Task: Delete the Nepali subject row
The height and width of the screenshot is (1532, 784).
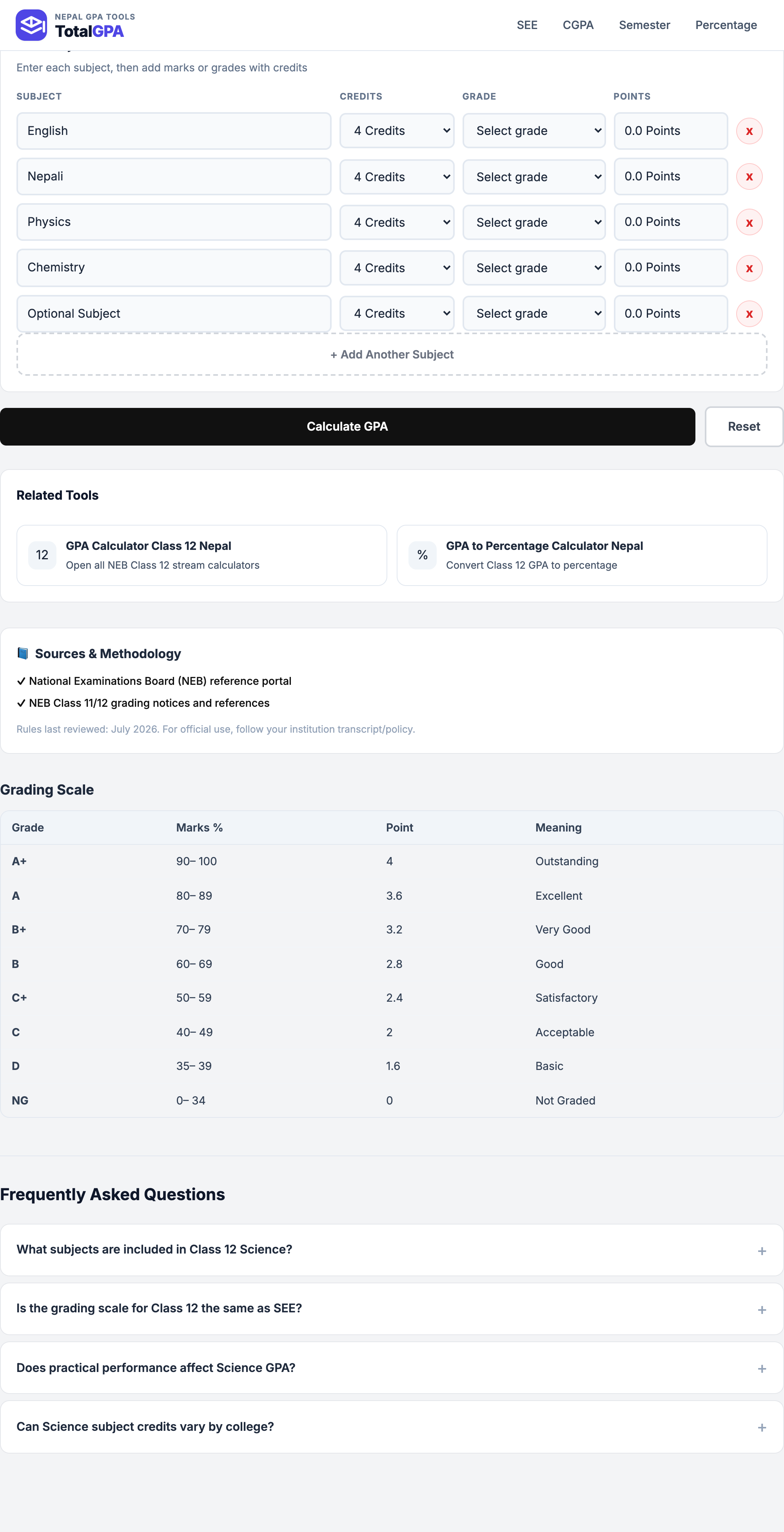Action: point(749,176)
